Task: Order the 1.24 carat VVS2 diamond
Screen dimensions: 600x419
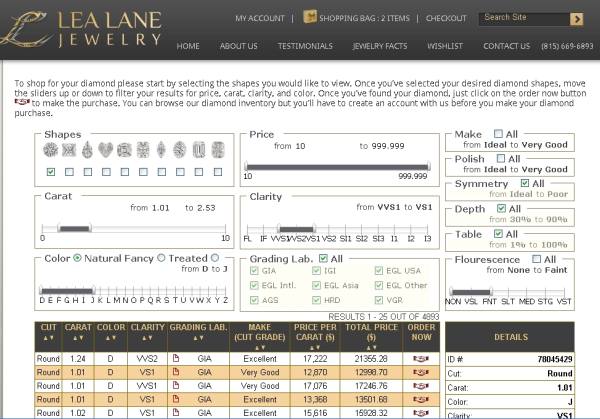Action: pos(421,359)
